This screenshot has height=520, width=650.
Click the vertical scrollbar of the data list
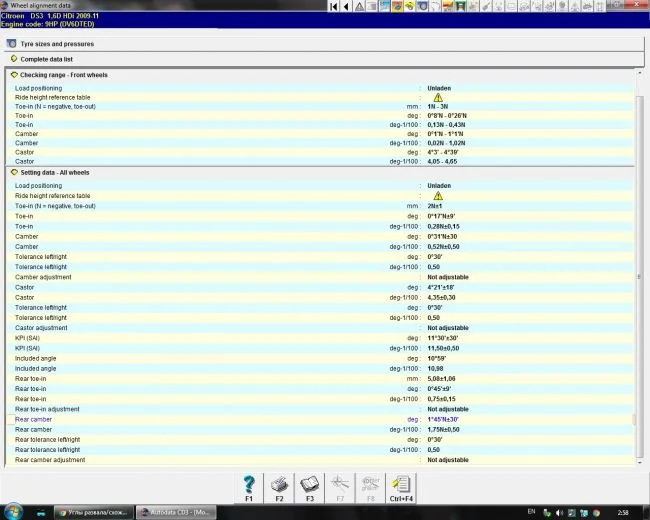point(636,300)
